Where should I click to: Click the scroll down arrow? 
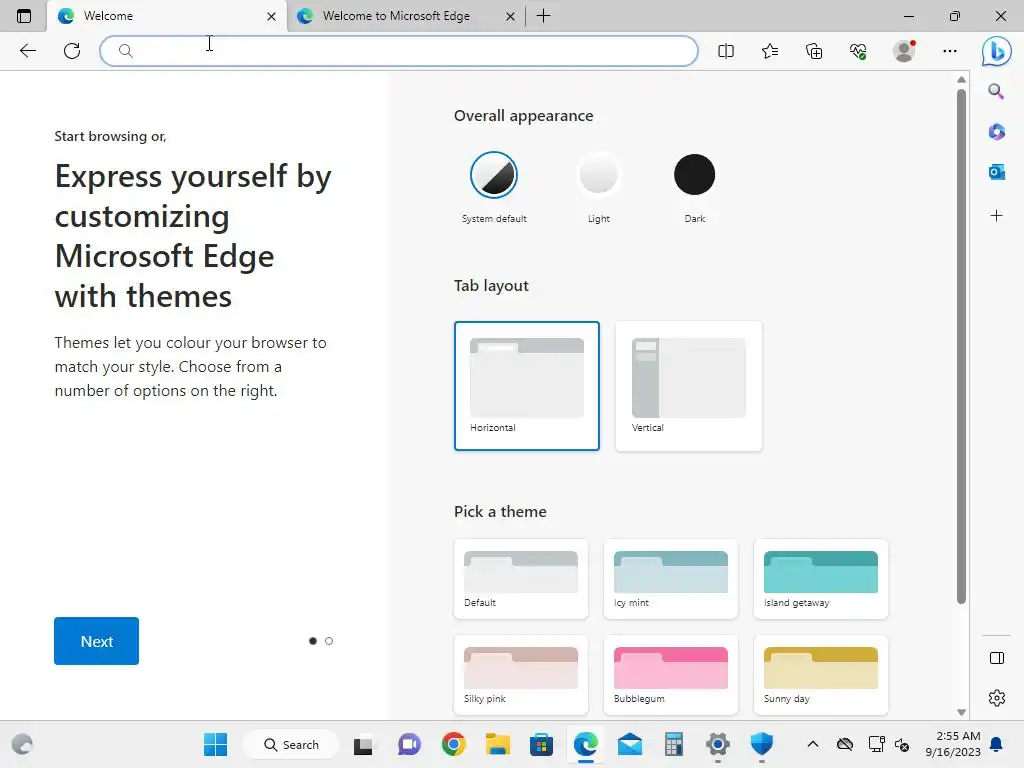(x=961, y=712)
